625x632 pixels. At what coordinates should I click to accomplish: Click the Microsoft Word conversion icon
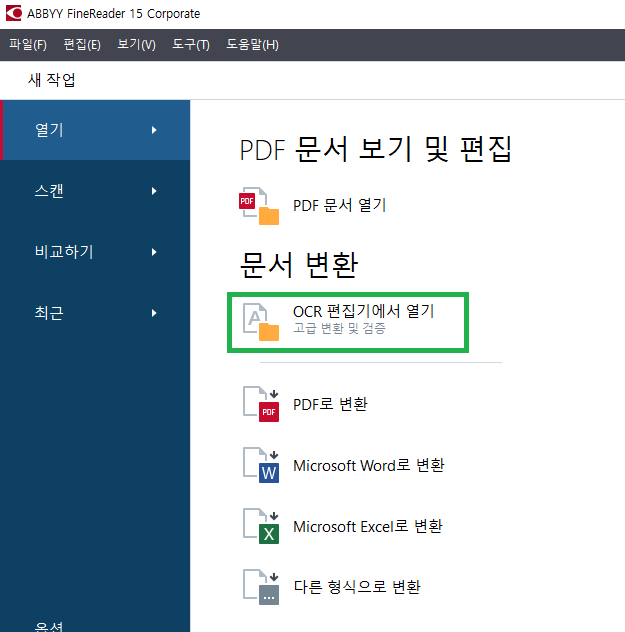(x=261, y=465)
